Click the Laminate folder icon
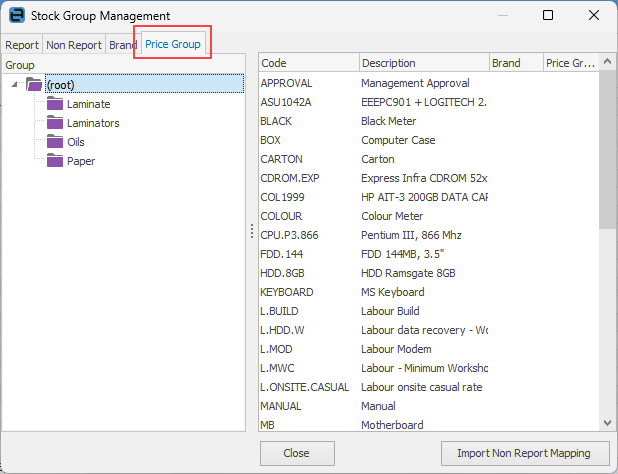618x474 pixels. point(54,104)
